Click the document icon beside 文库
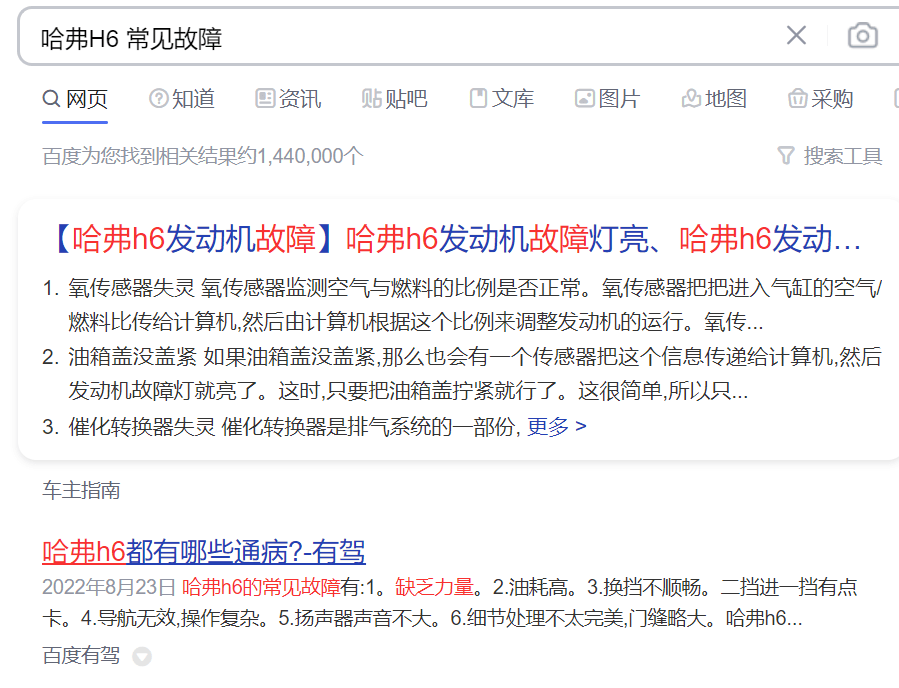899x688 pixels. (478, 99)
